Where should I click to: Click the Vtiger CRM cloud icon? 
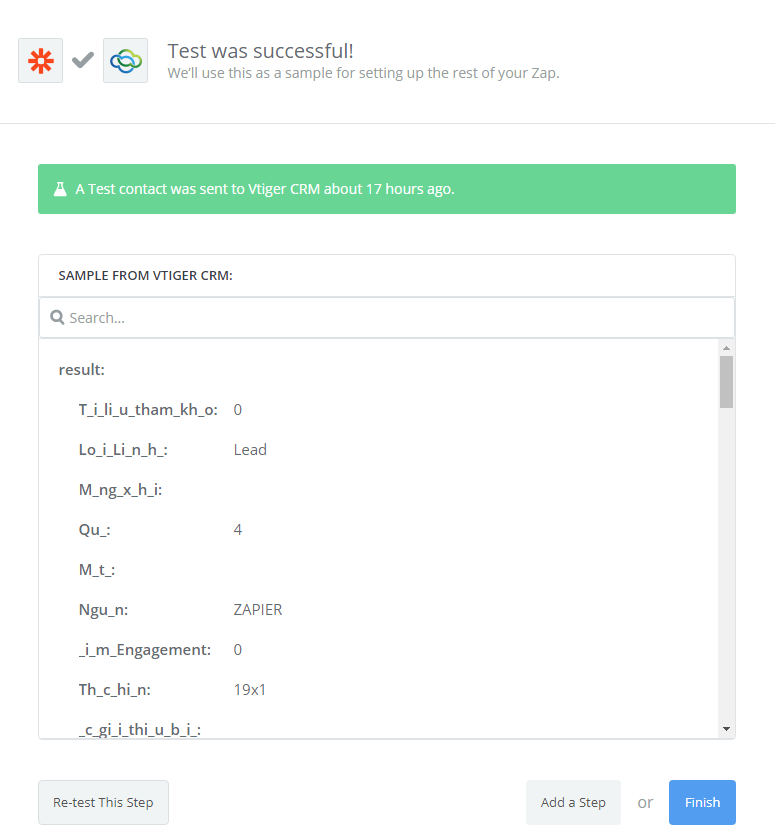[125, 61]
